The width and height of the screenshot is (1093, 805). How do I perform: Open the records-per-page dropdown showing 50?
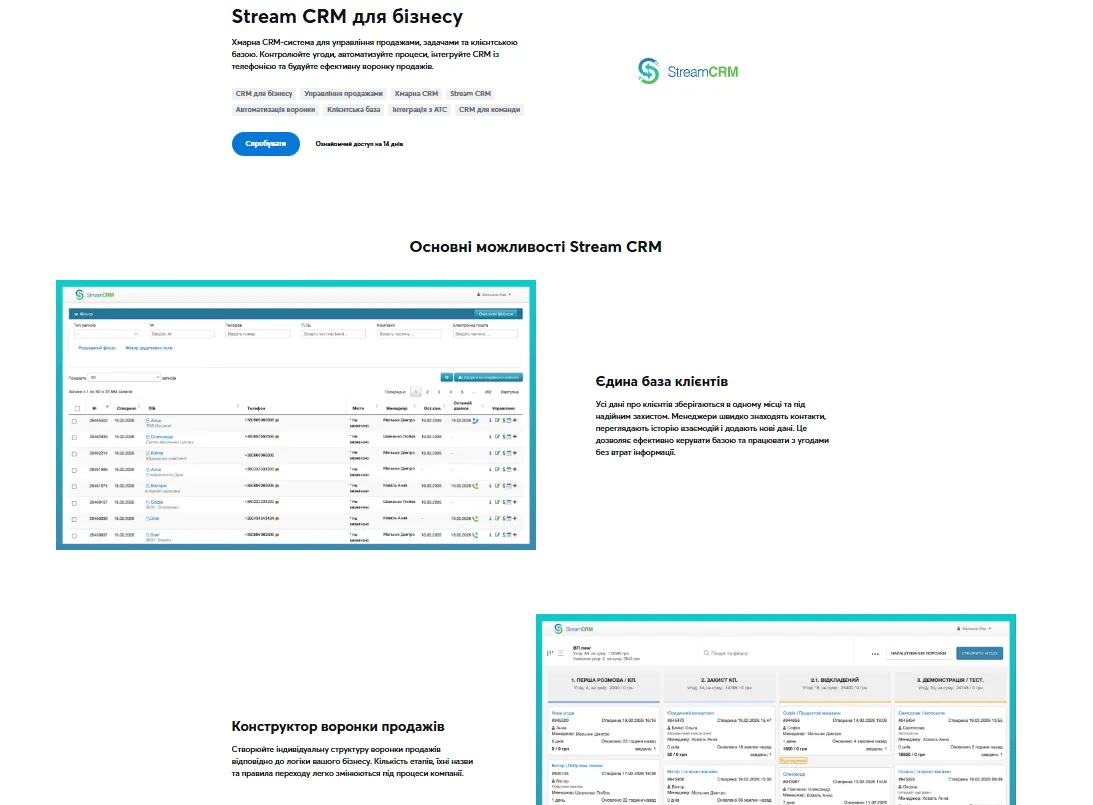pos(124,377)
